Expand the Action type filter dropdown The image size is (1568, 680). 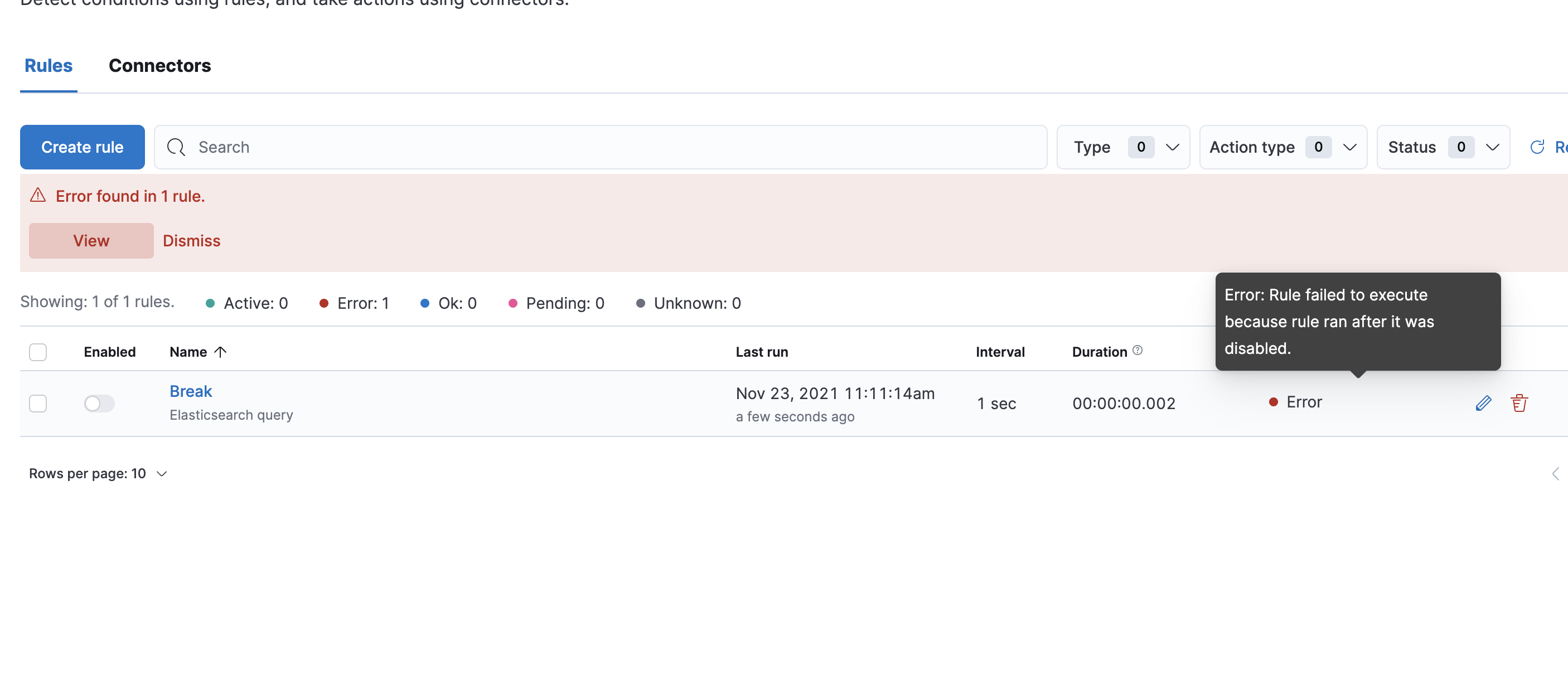1283,147
